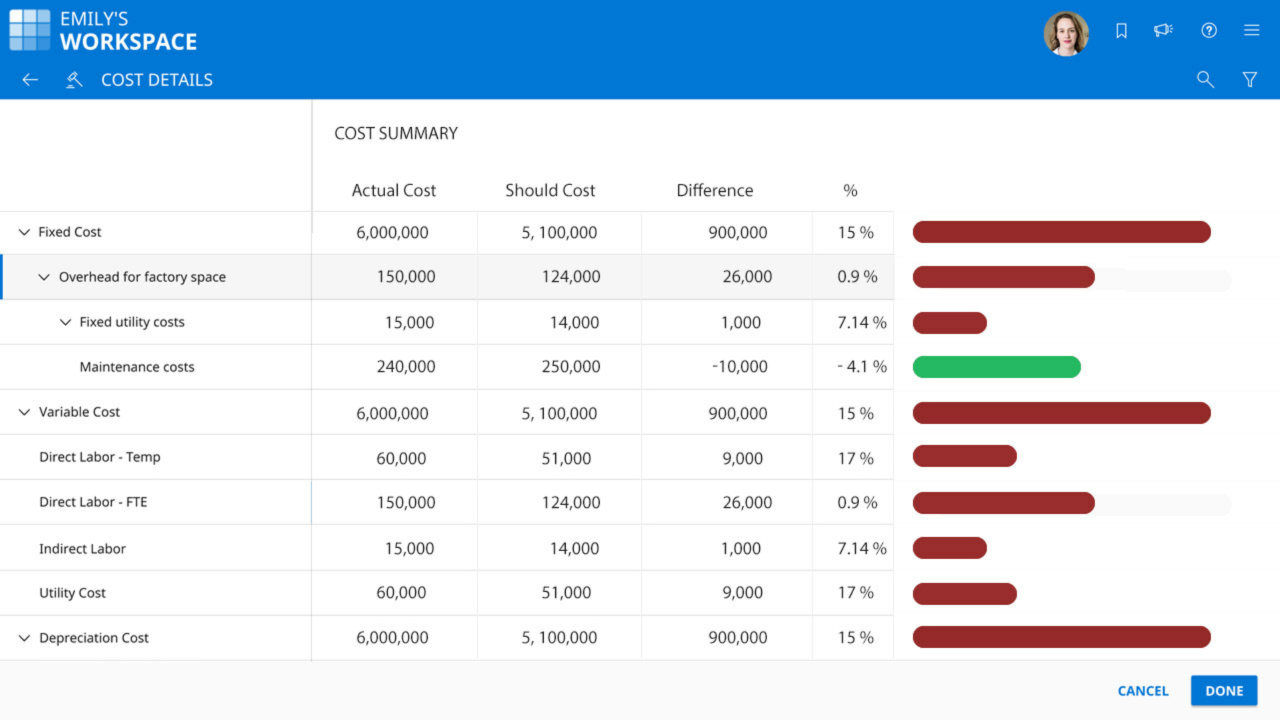Open the hamburger menu icon

(1251, 31)
